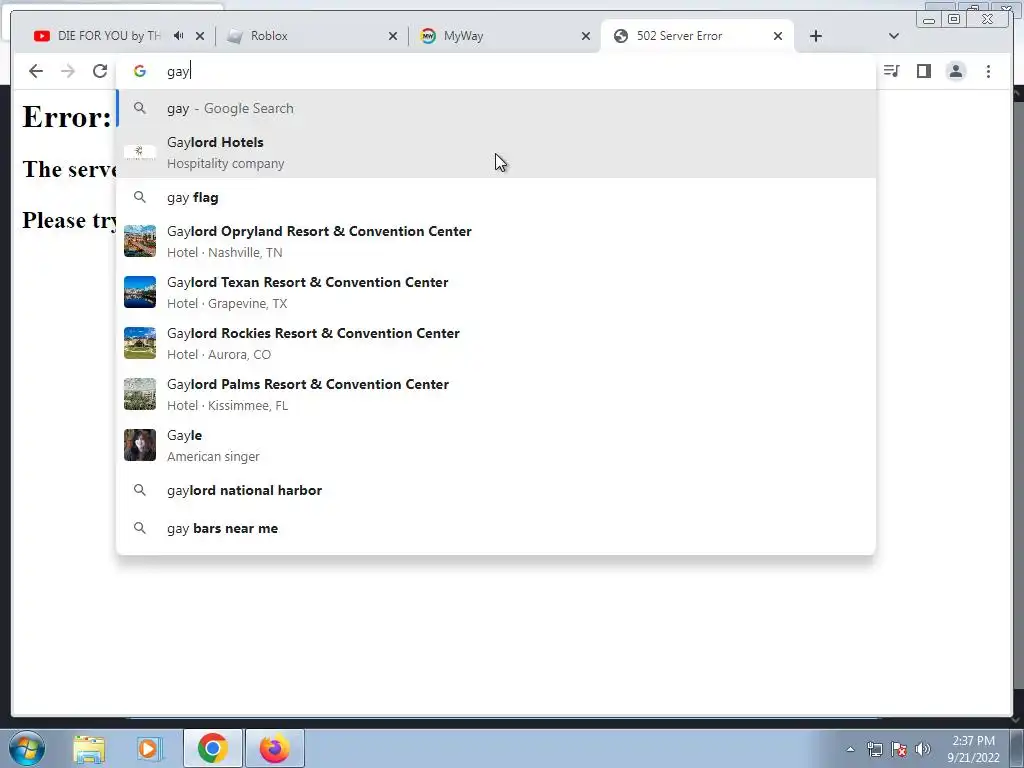Click the network tray icon

[x=874, y=749]
